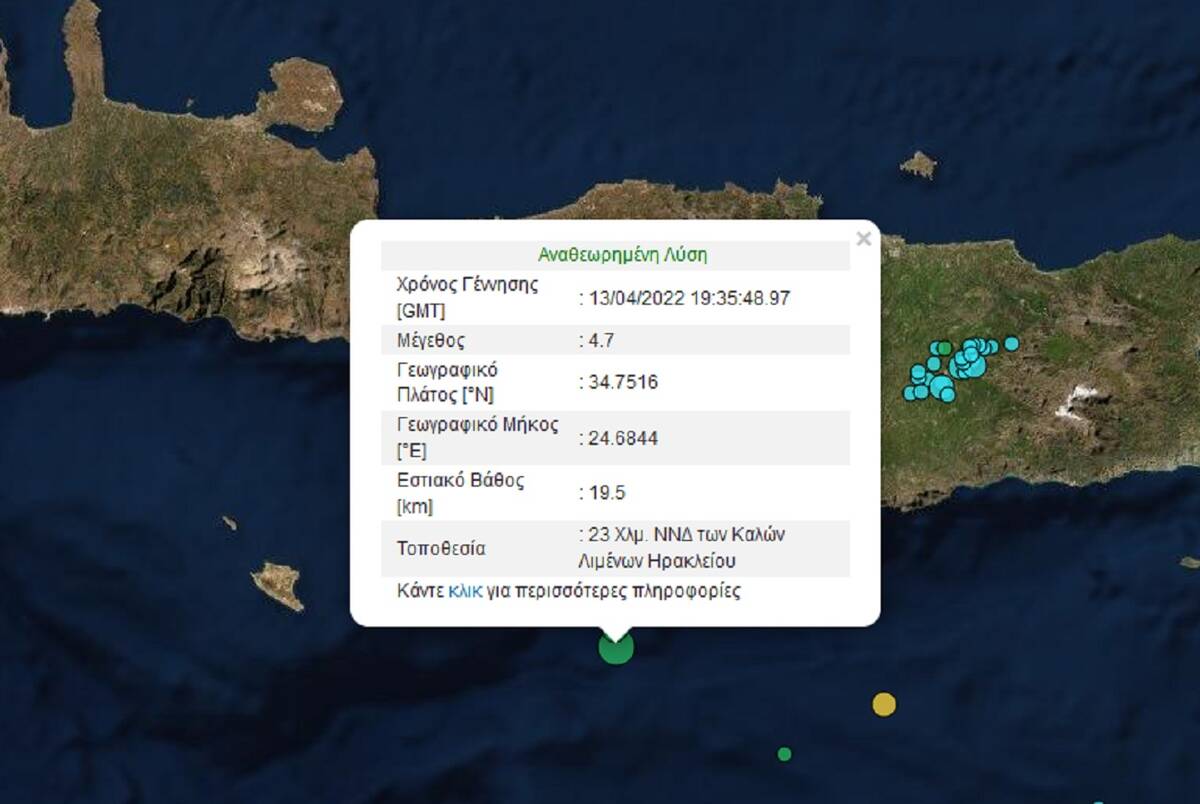Click the 'Αναθεωρημένη Λύση' popup header
1200x804 pixels.
[x=622, y=255]
